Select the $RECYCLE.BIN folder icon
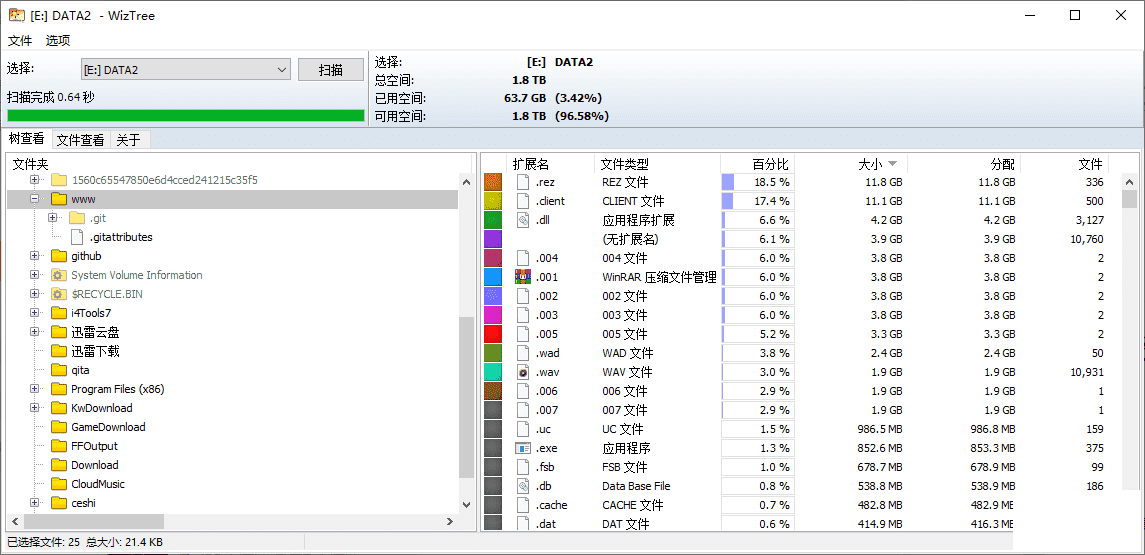Screen dimensions: 1145x555 58,294
